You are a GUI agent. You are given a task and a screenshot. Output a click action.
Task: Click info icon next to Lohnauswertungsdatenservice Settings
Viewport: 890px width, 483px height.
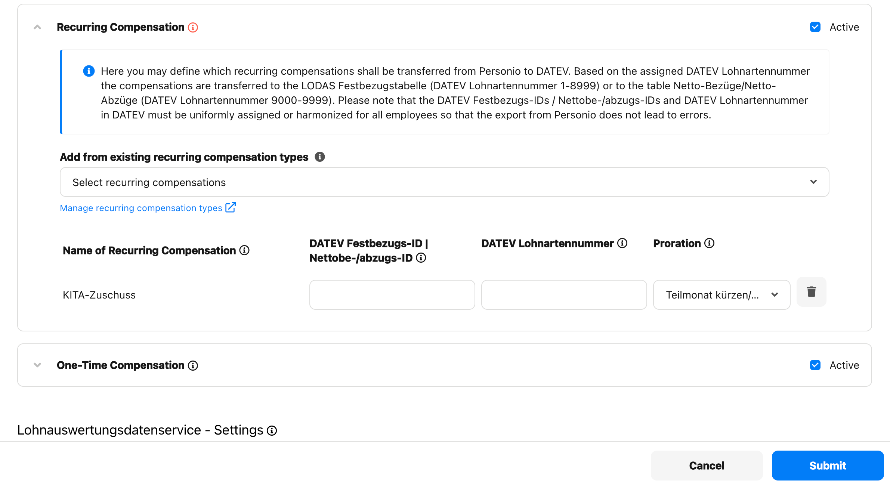272,431
